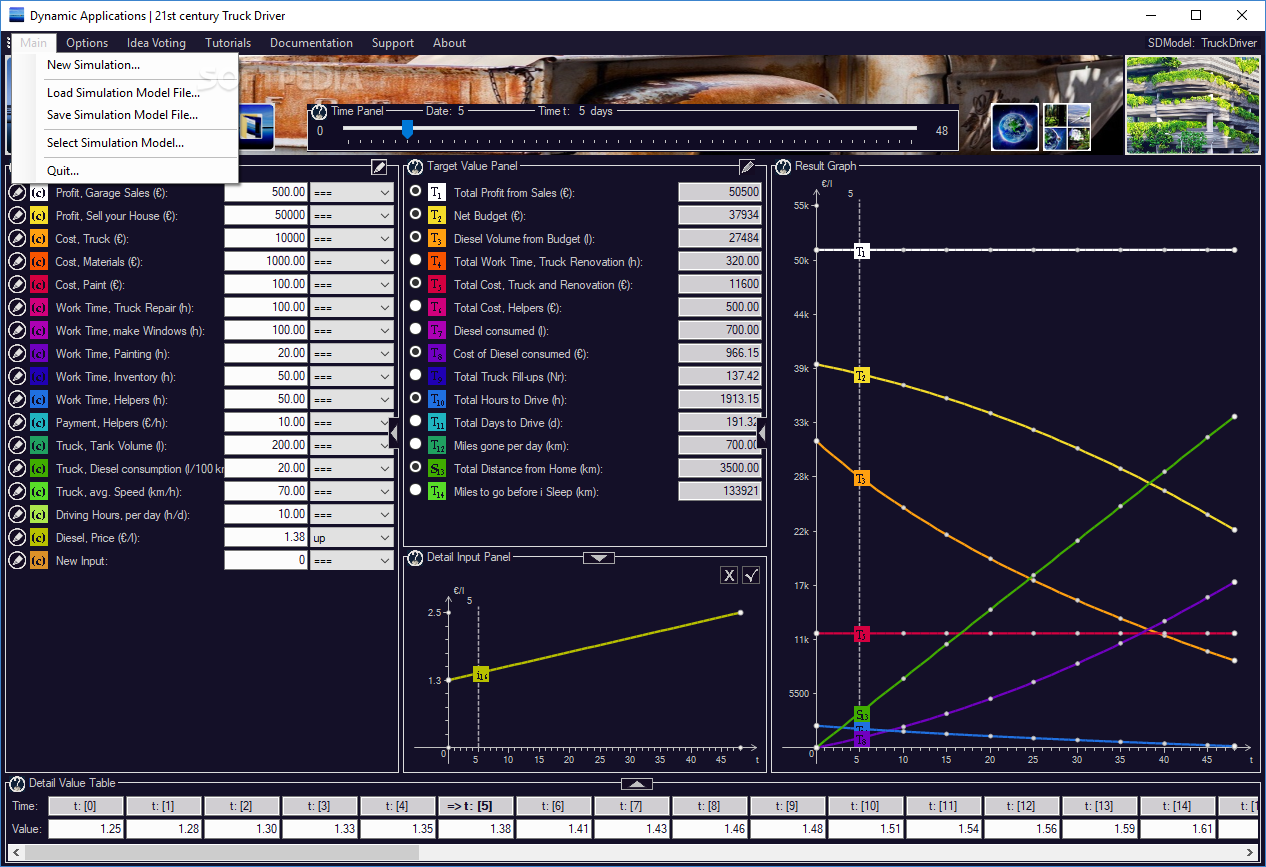Image resolution: width=1266 pixels, height=867 pixels.
Task: Click the T3 icon of Diesel Volume from Budget
Action: click(x=436, y=238)
